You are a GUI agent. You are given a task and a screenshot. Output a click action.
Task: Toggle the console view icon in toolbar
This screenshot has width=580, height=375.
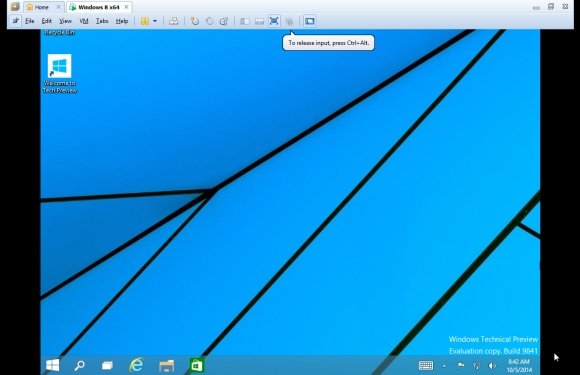coord(310,21)
